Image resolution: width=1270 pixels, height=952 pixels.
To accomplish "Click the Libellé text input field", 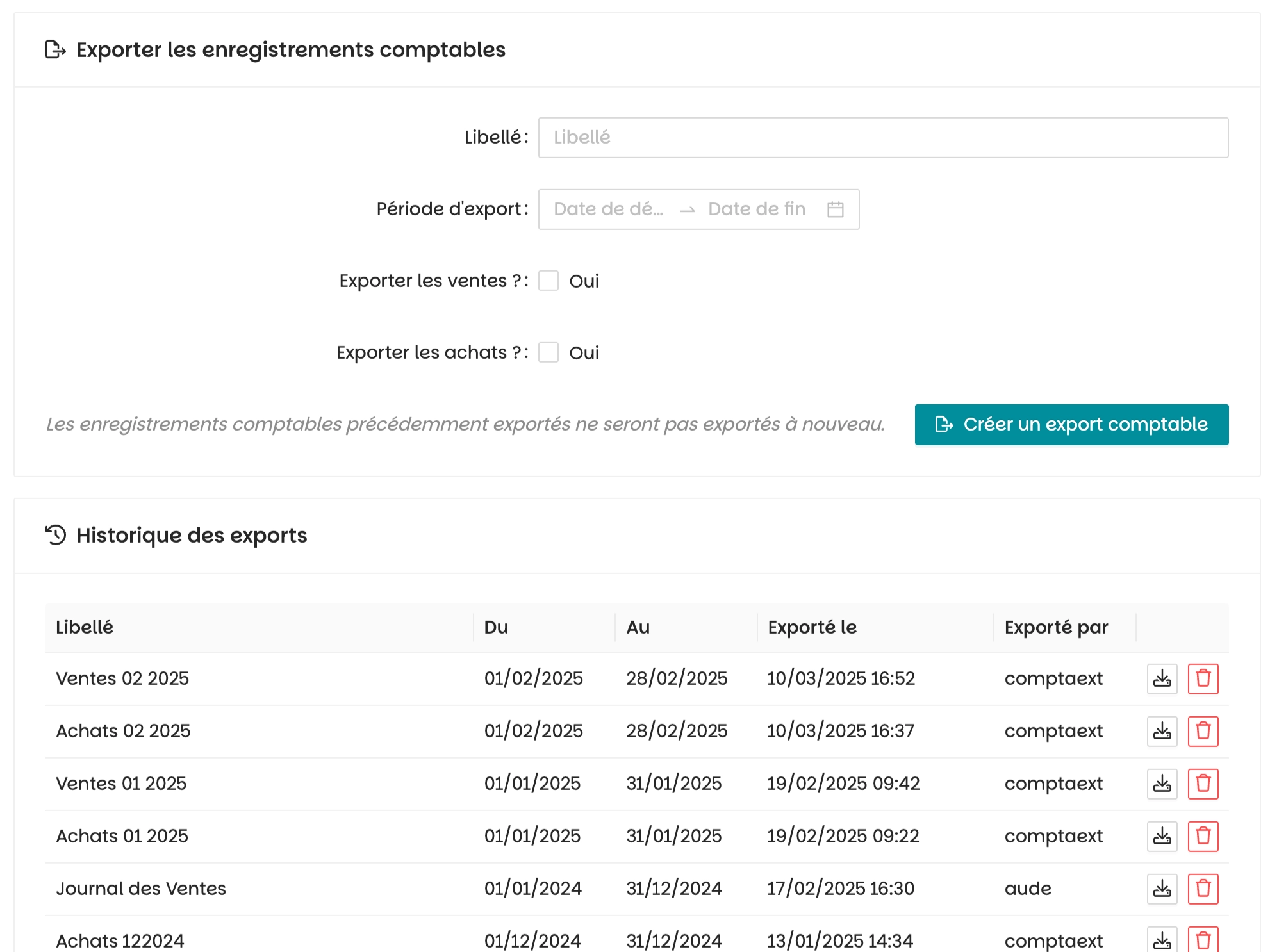I will [883, 138].
